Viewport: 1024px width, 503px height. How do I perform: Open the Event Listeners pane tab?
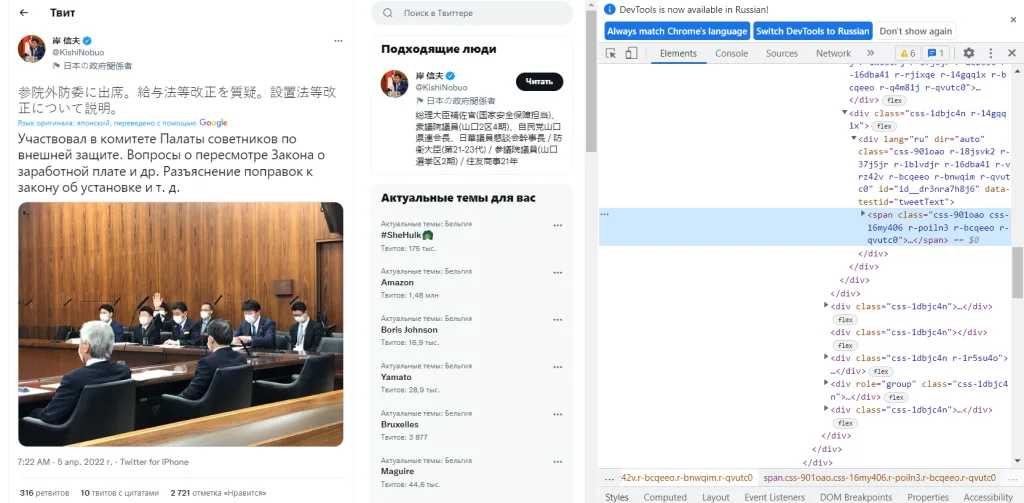(x=775, y=497)
